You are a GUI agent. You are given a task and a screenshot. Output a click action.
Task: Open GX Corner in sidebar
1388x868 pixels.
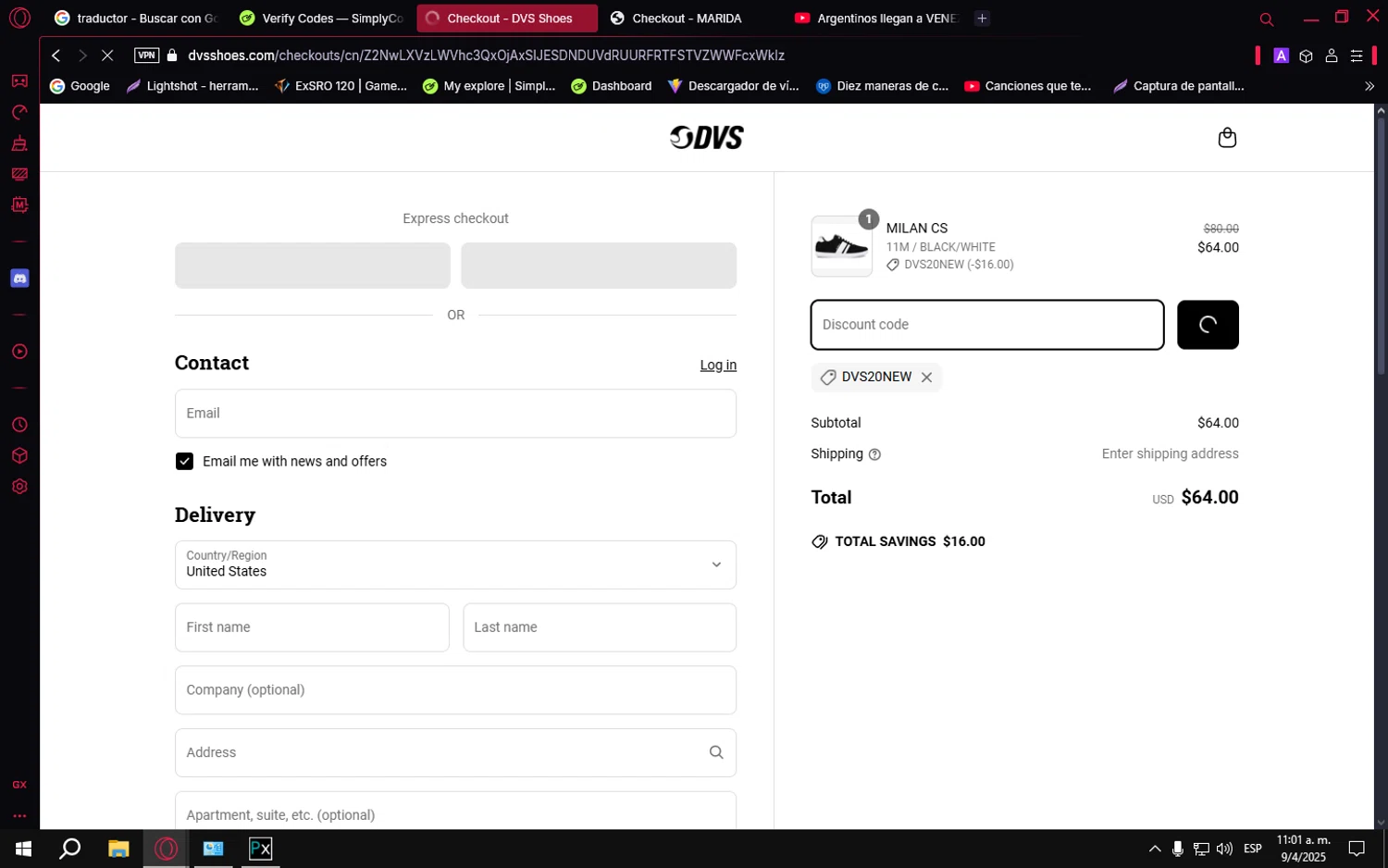coord(19,785)
